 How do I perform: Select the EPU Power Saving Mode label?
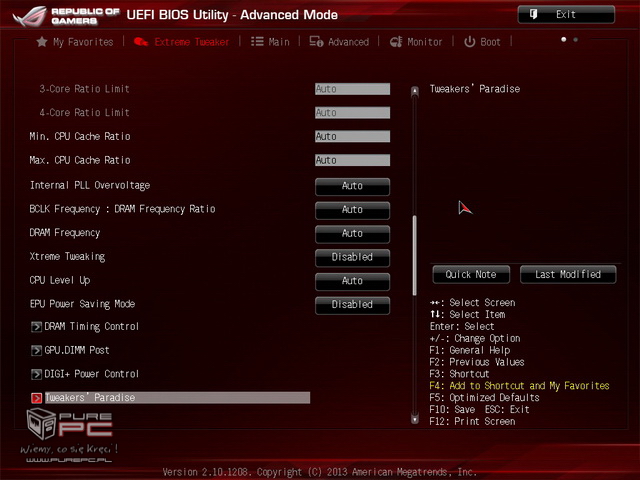(82, 304)
